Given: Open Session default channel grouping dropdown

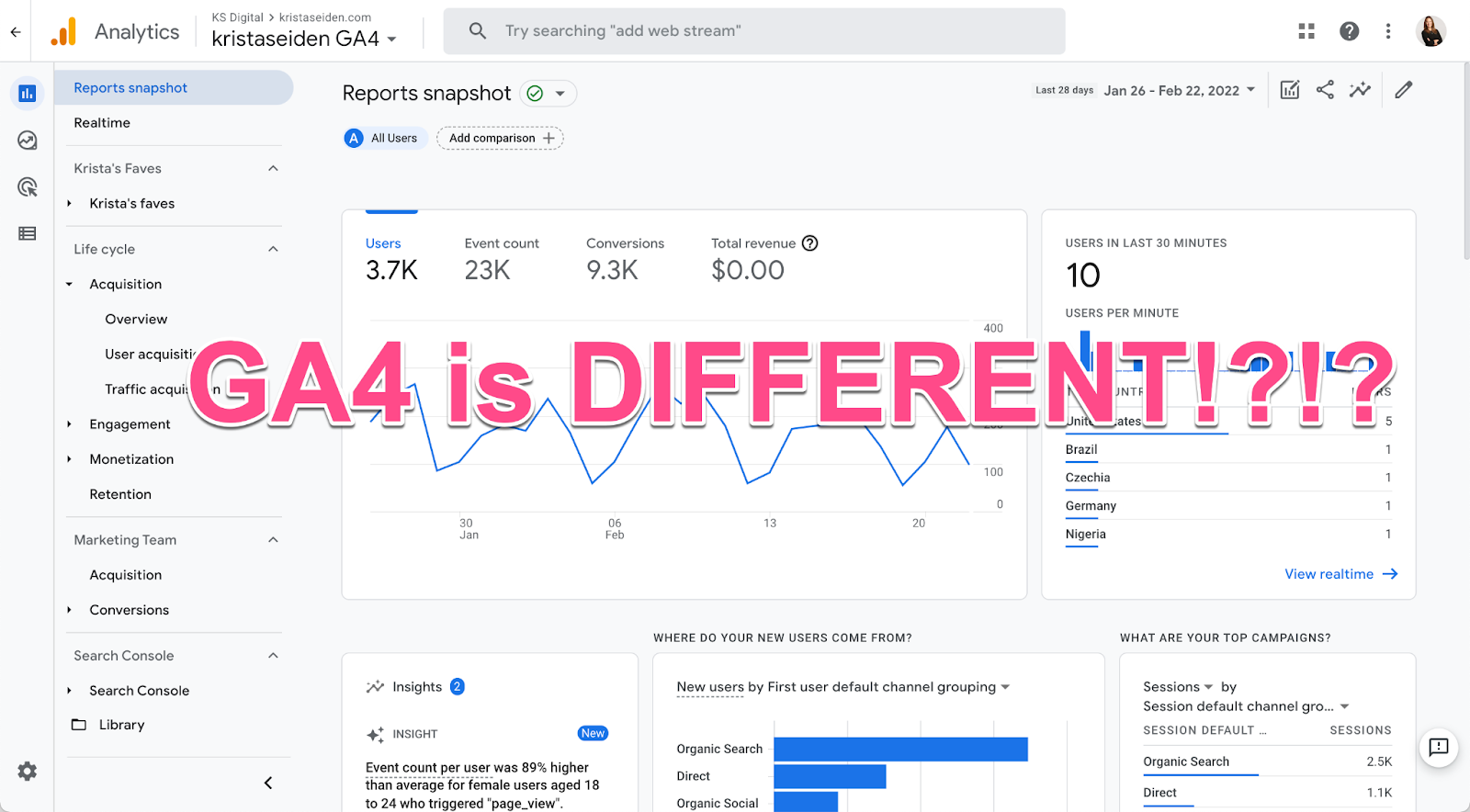Looking at the screenshot, I should click(x=1246, y=706).
